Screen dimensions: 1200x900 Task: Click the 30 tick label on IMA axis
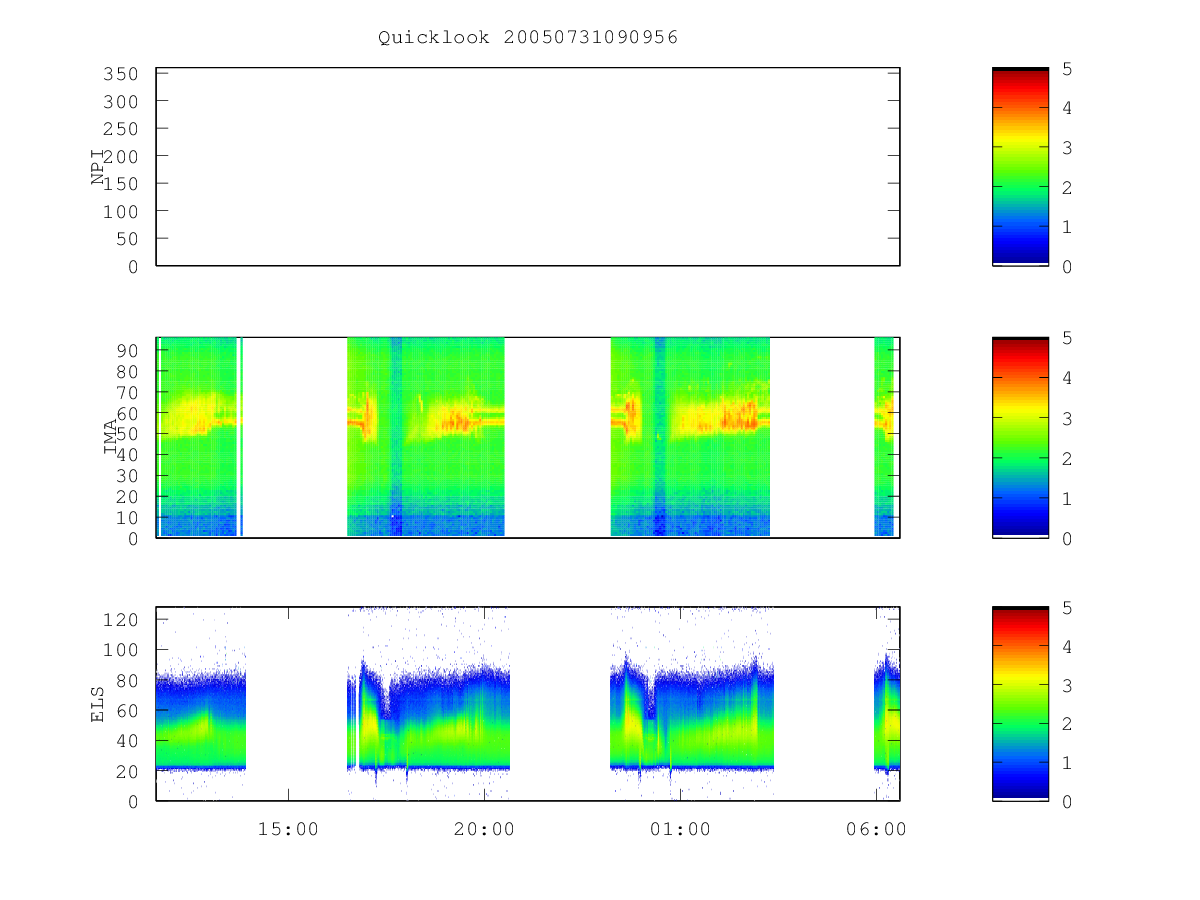128,475
